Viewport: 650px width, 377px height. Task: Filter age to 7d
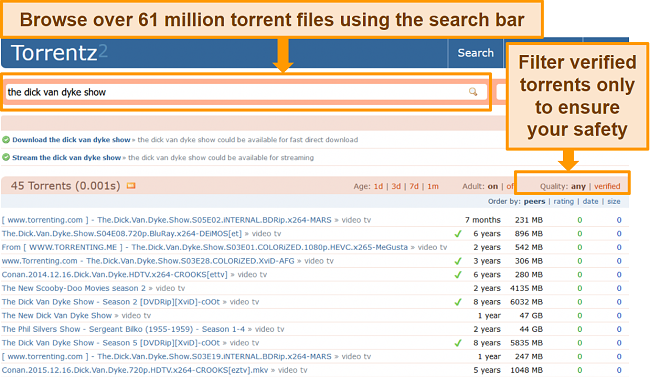pyautogui.click(x=414, y=186)
